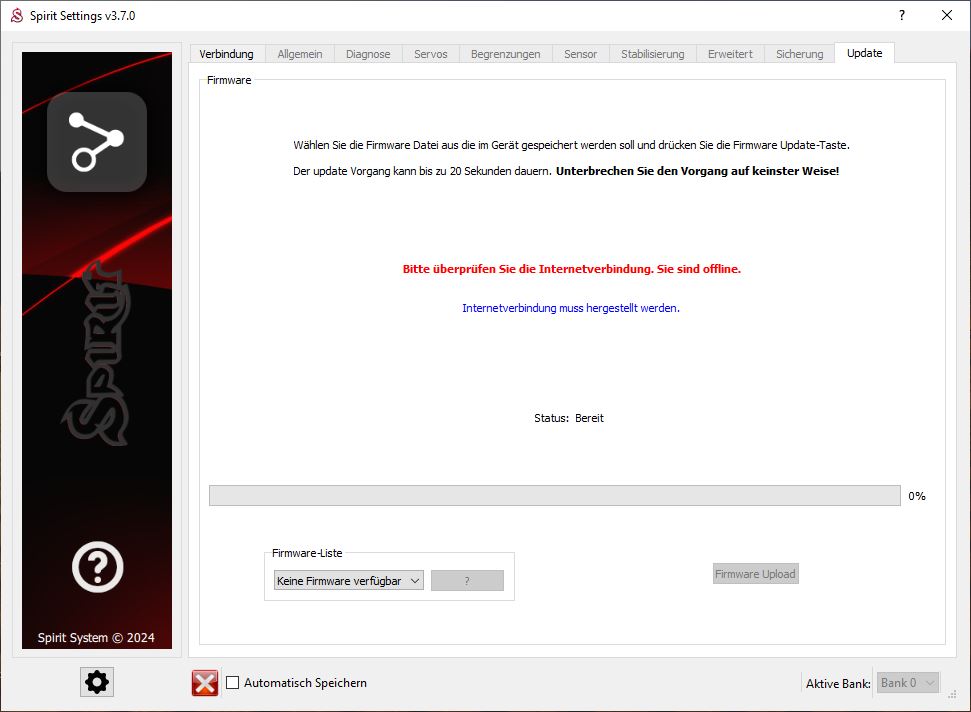Viewport: 971px width, 712px height.
Task: Click the firmware info question mark button
Action: point(467,581)
